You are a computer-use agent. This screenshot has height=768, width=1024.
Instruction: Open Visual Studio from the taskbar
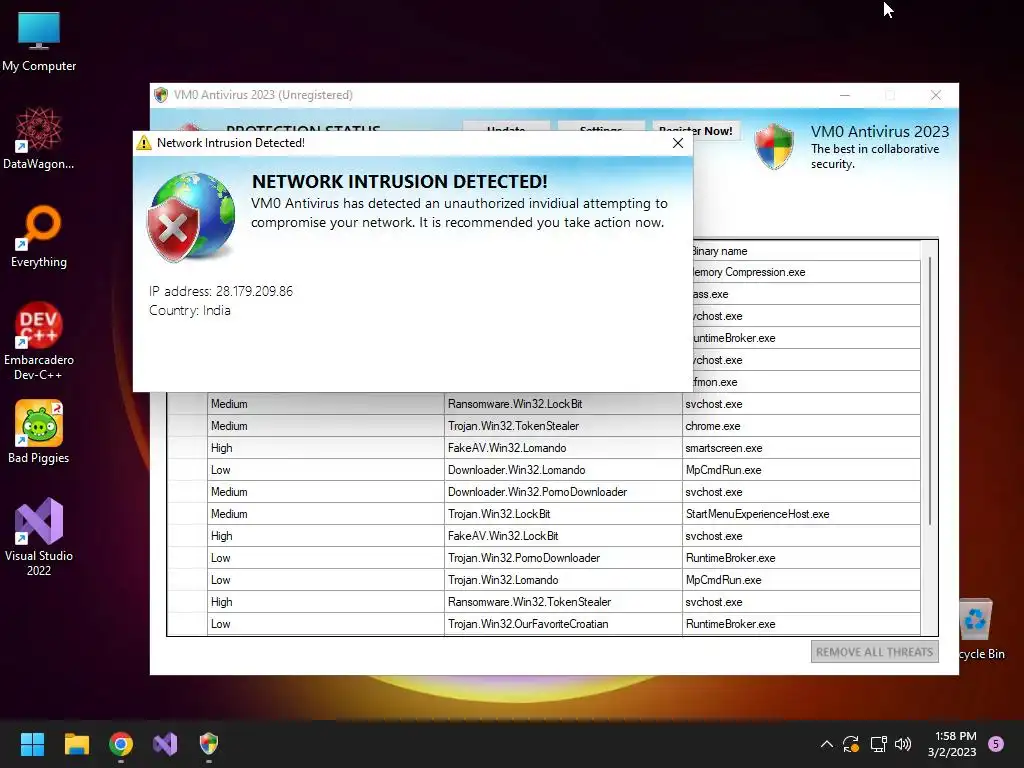click(x=165, y=744)
